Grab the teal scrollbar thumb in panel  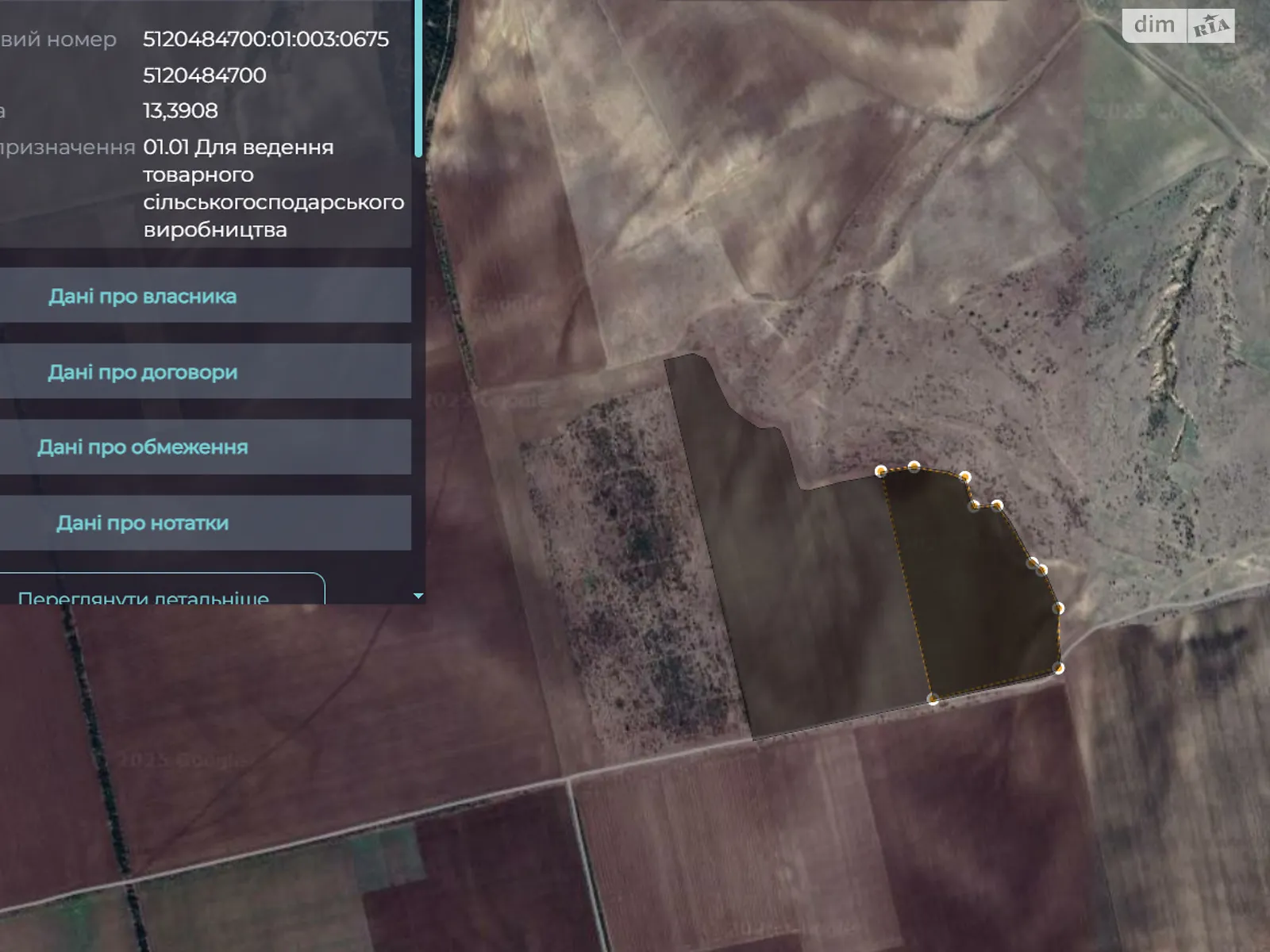[x=418, y=79]
